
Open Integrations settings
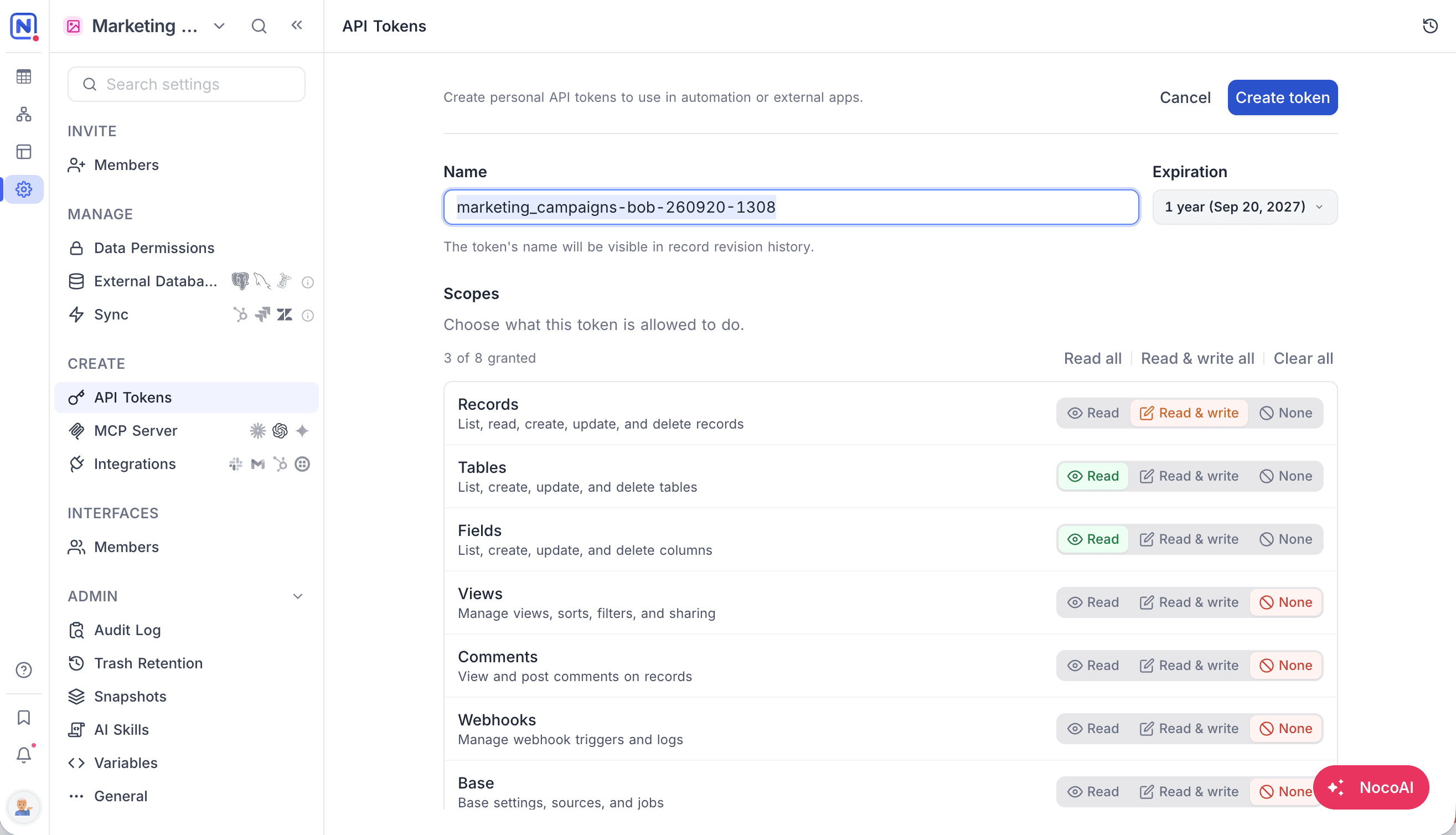tap(187, 464)
